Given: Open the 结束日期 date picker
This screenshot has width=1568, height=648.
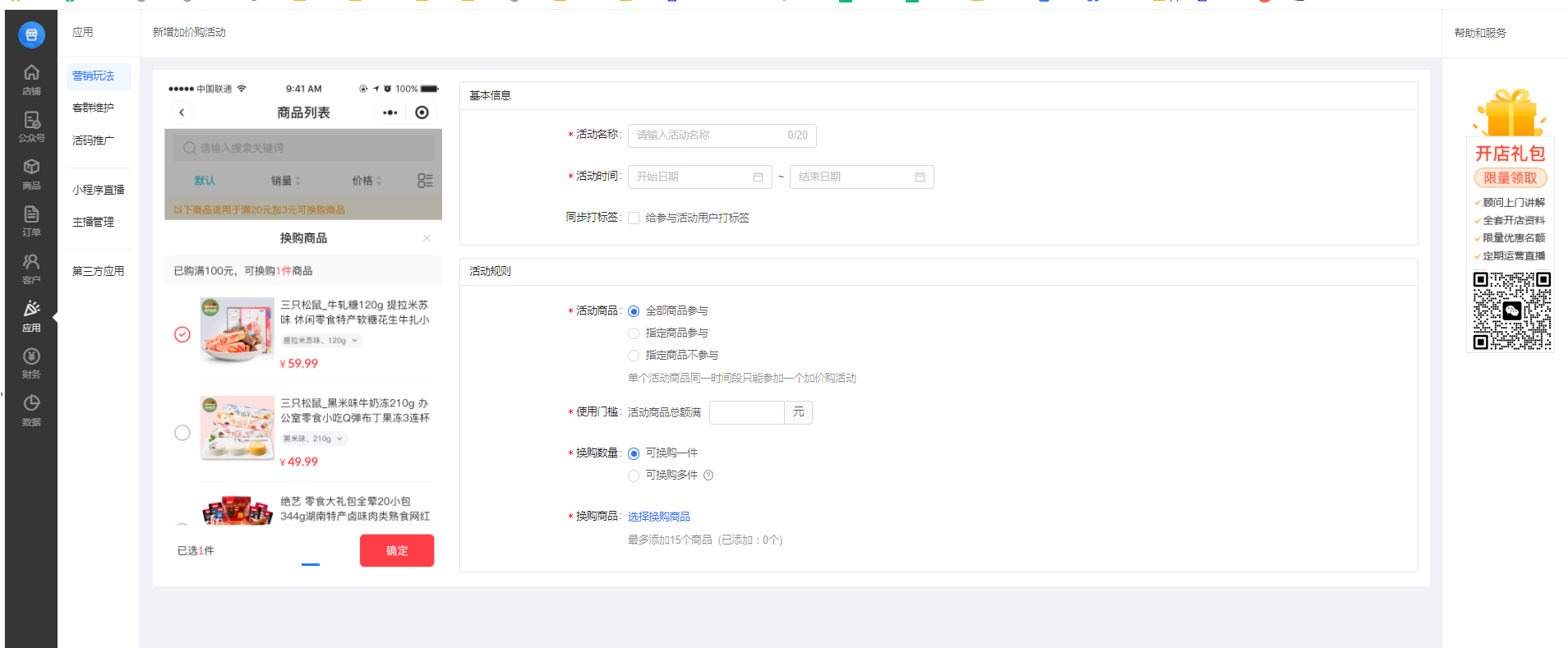Looking at the screenshot, I should [x=860, y=177].
